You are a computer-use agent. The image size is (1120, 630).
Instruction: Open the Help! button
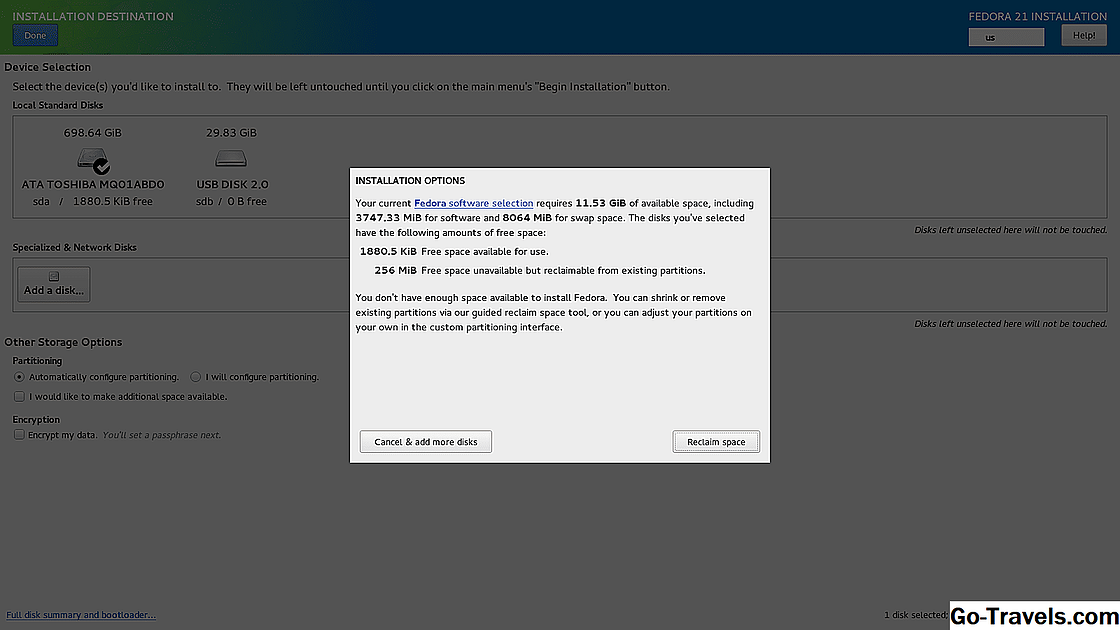1084,36
